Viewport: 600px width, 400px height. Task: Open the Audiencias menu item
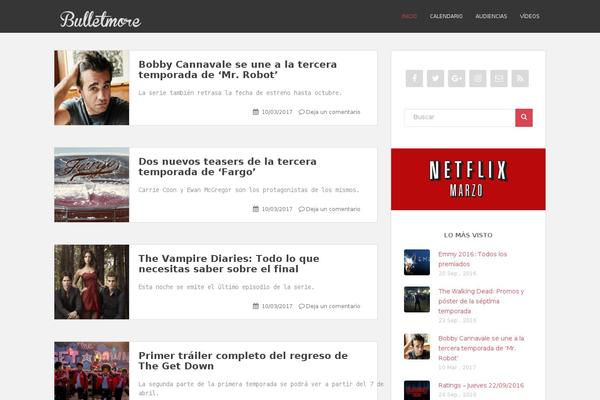tap(491, 16)
